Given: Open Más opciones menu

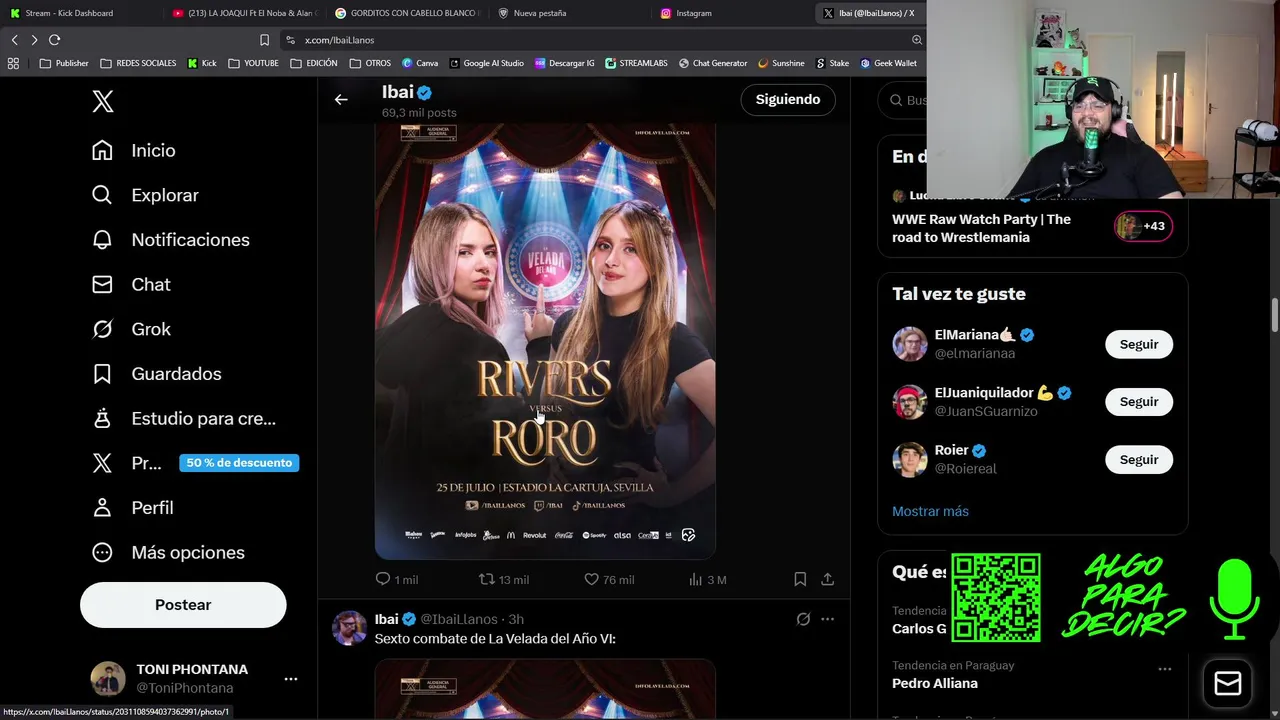Looking at the screenshot, I should click(x=167, y=552).
